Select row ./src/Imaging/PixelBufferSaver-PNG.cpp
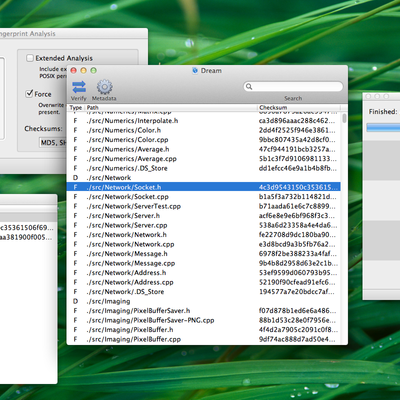This screenshot has height=400, width=400. point(203,320)
